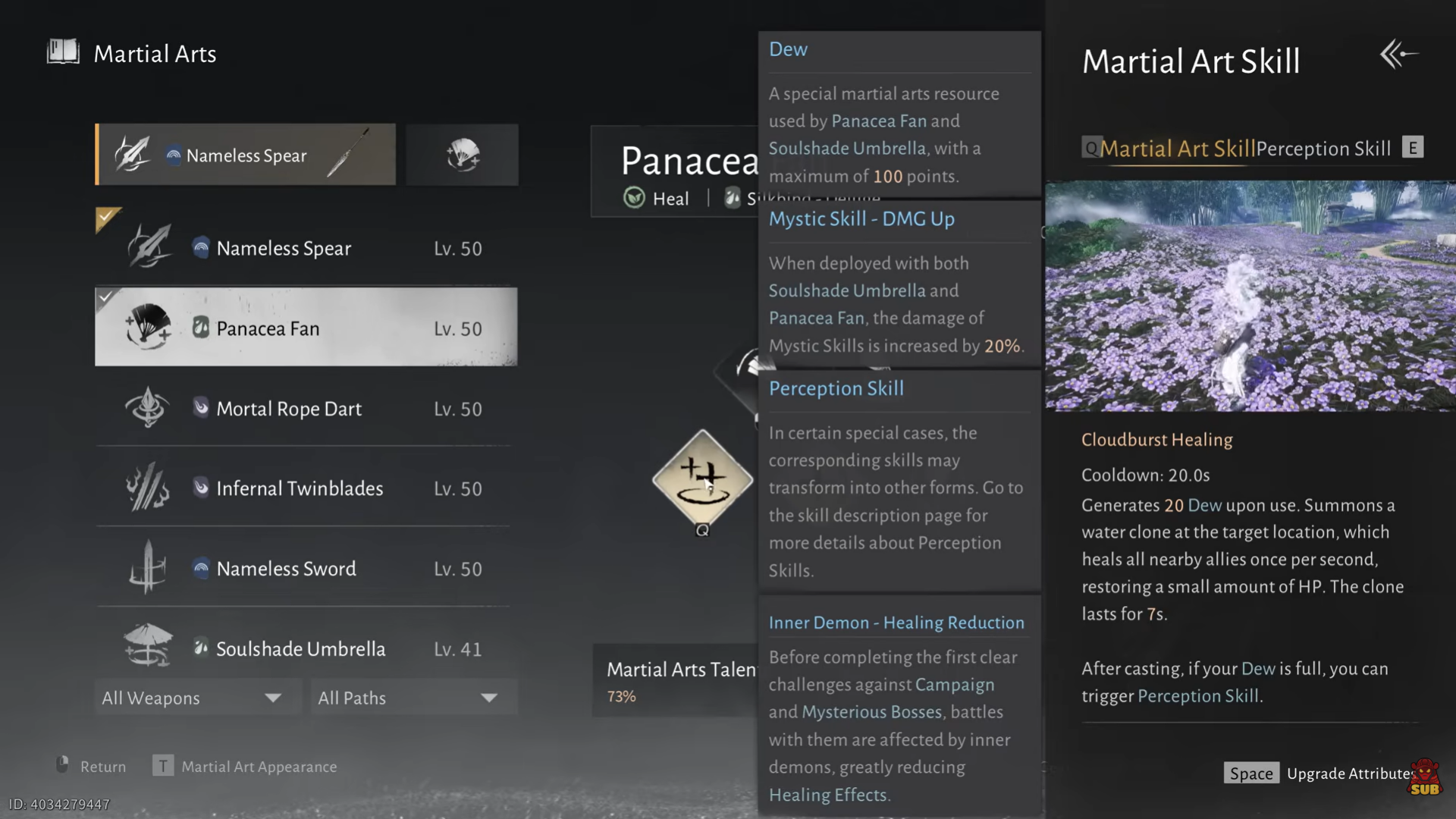This screenshot has height=819, width=1456.
Task: Click the Nameless Sword weapon icon
Action: (148, 568)
